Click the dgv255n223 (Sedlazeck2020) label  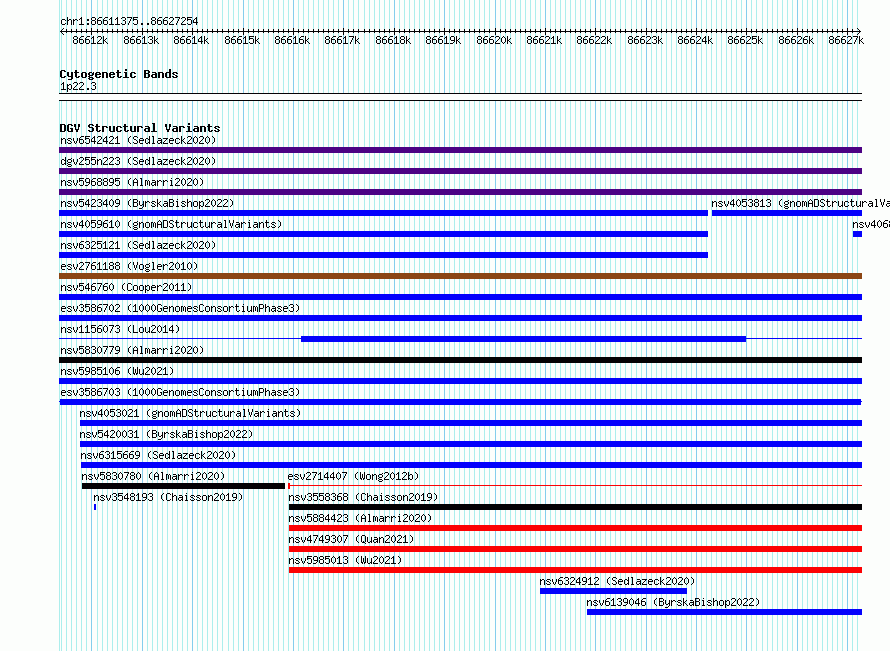138,161
